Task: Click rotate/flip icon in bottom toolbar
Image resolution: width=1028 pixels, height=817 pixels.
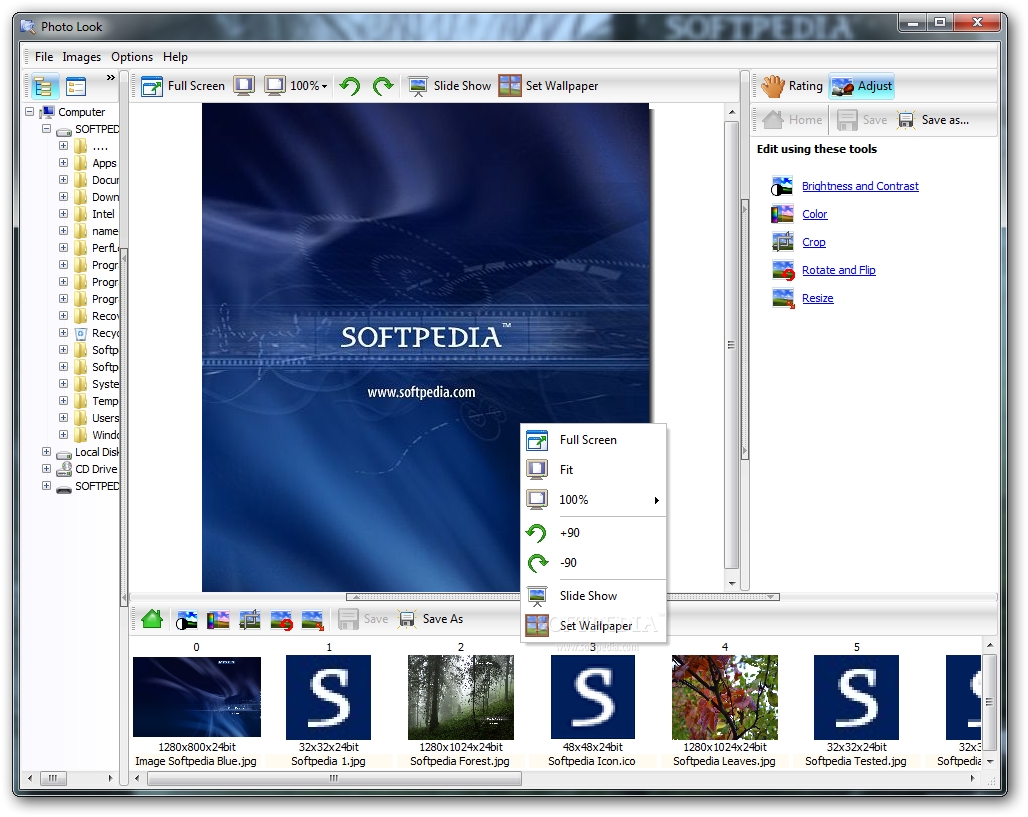Action: [281, 620]
